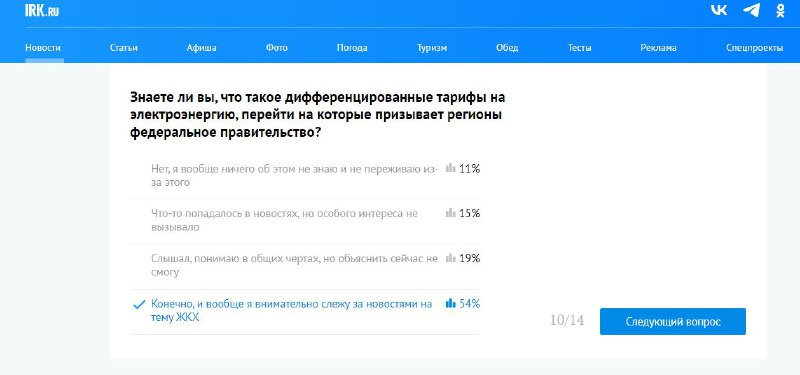Screen dimensions: 800x375
Task: Click checkmark beside 'Конечно, и вообще' answer
Action: tap(139, 305)
